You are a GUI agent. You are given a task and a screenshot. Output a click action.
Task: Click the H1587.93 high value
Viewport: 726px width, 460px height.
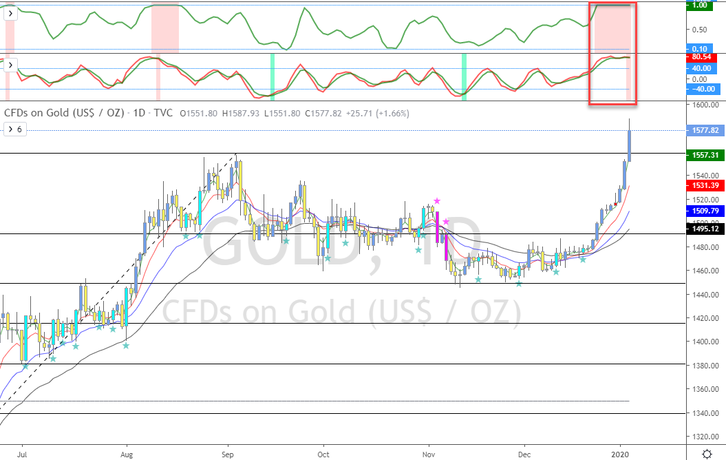241,113
